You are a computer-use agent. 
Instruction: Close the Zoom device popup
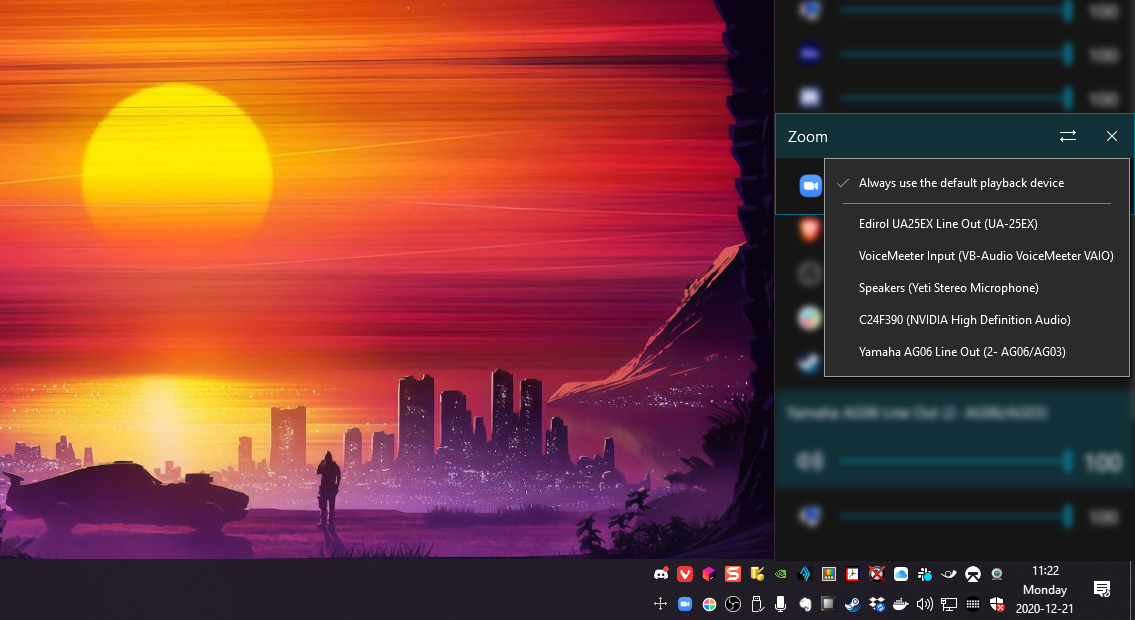[1112, 136]
